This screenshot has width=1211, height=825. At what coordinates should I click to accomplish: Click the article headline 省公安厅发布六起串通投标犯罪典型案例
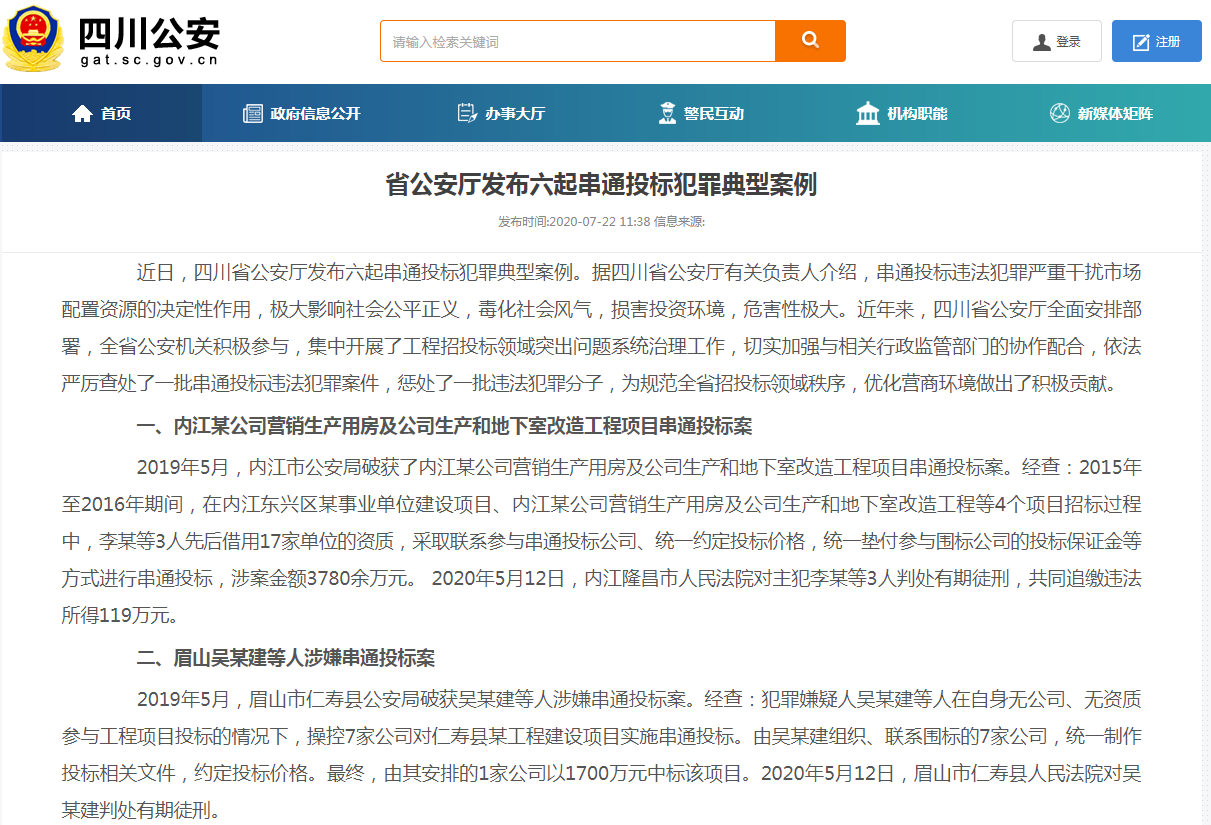[x=602, y=185]
